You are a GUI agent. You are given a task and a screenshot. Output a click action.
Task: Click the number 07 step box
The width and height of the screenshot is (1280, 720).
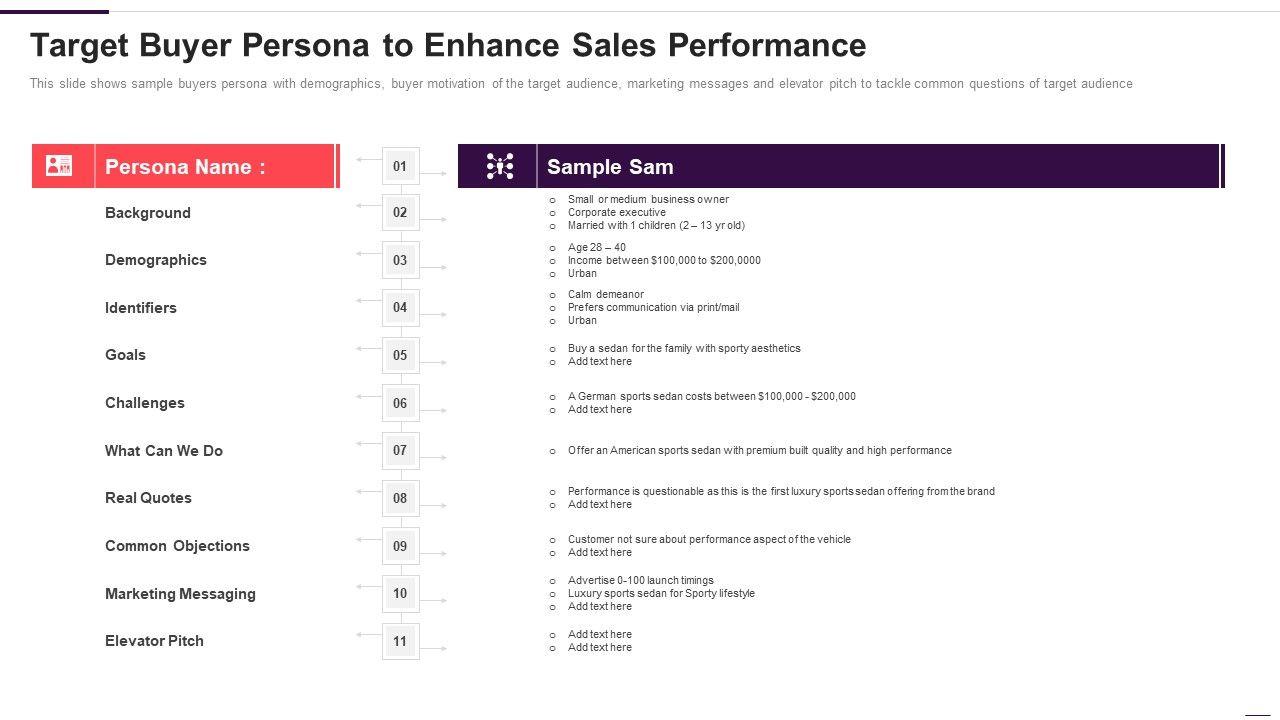tap(400, 451)
